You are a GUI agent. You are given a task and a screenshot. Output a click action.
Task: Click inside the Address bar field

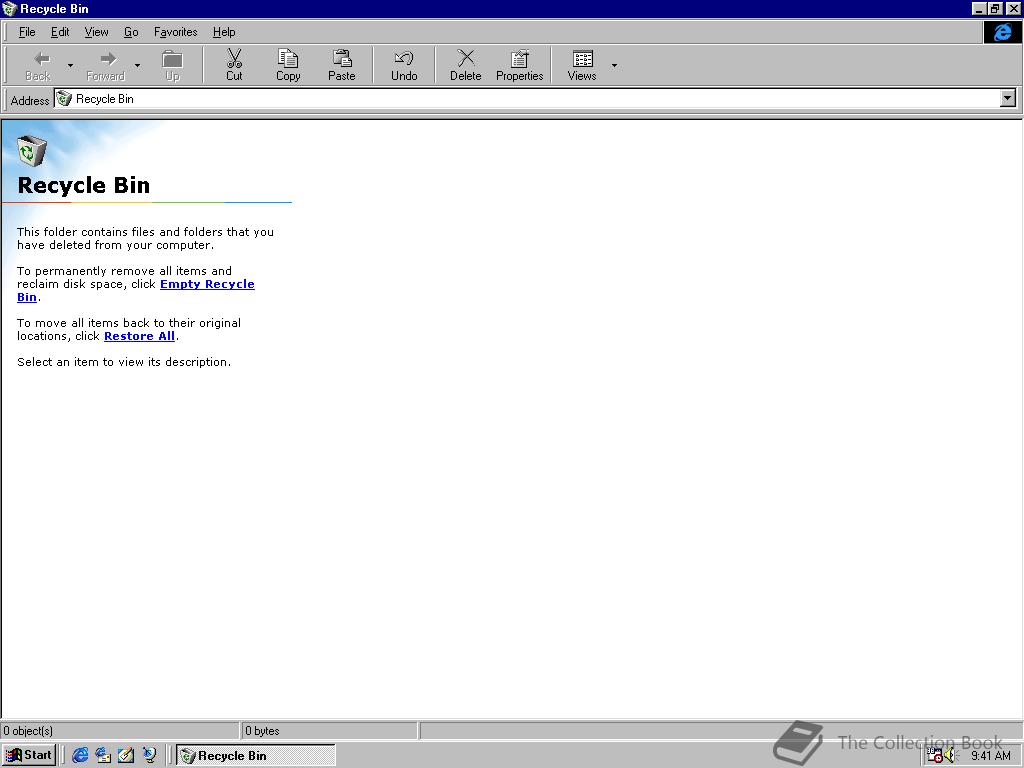point(526,99)
